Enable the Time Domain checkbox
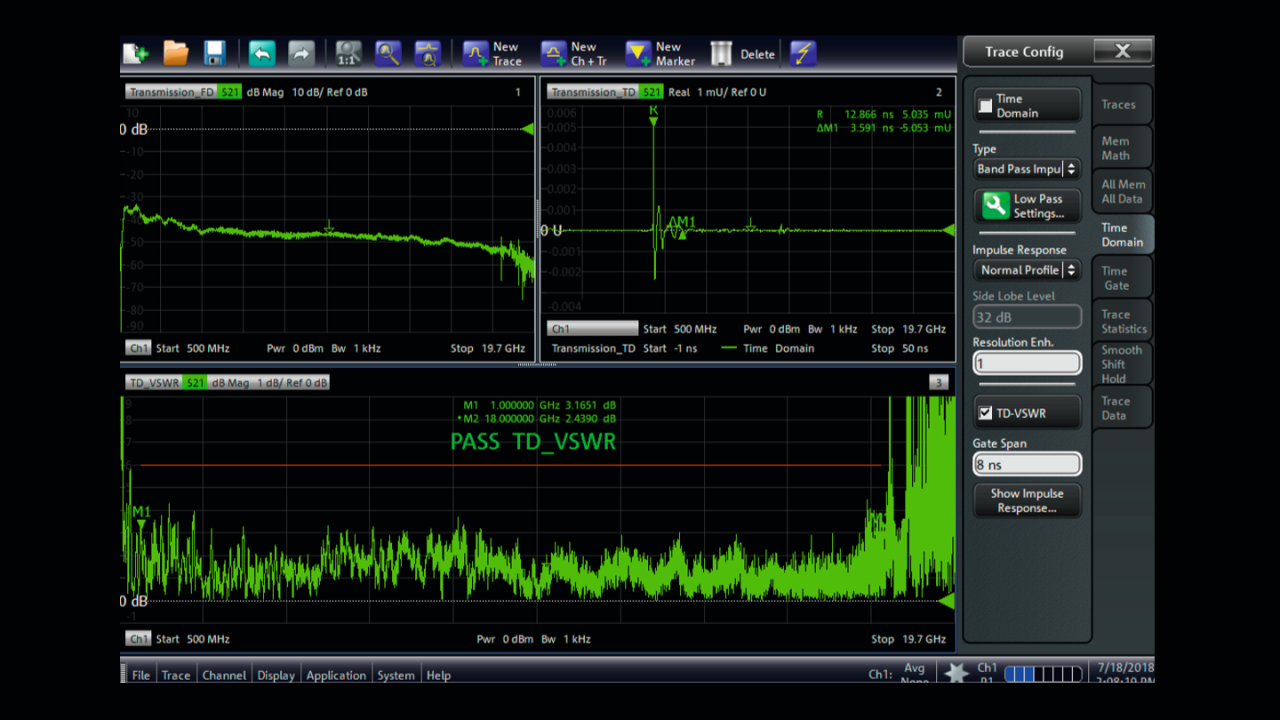Viewport: 1280px width, 720px height. click(x=986, y=106)
